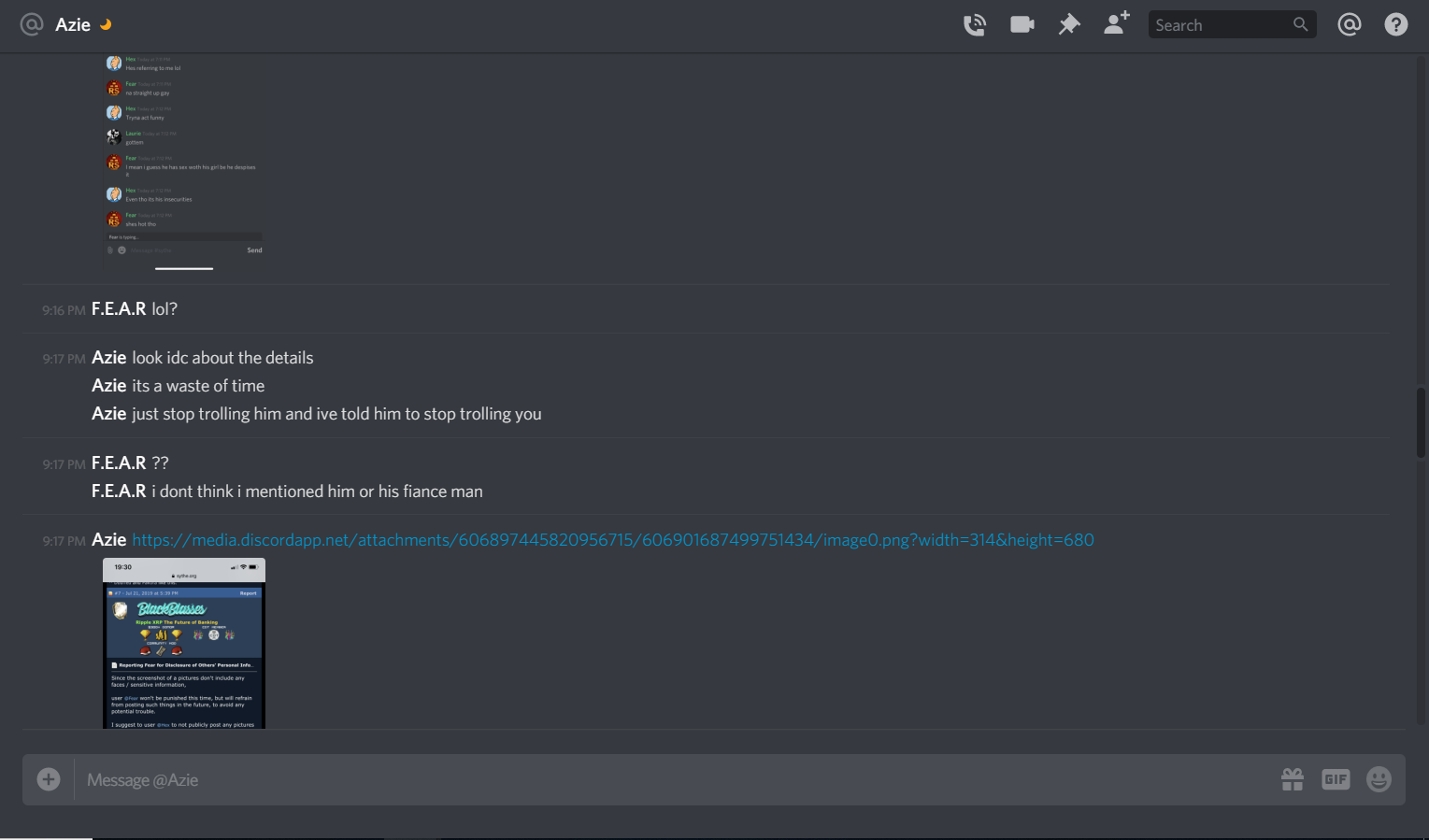Click the chat scrollbar thumb
The image size is (1429, 840).
point(1422,422)
